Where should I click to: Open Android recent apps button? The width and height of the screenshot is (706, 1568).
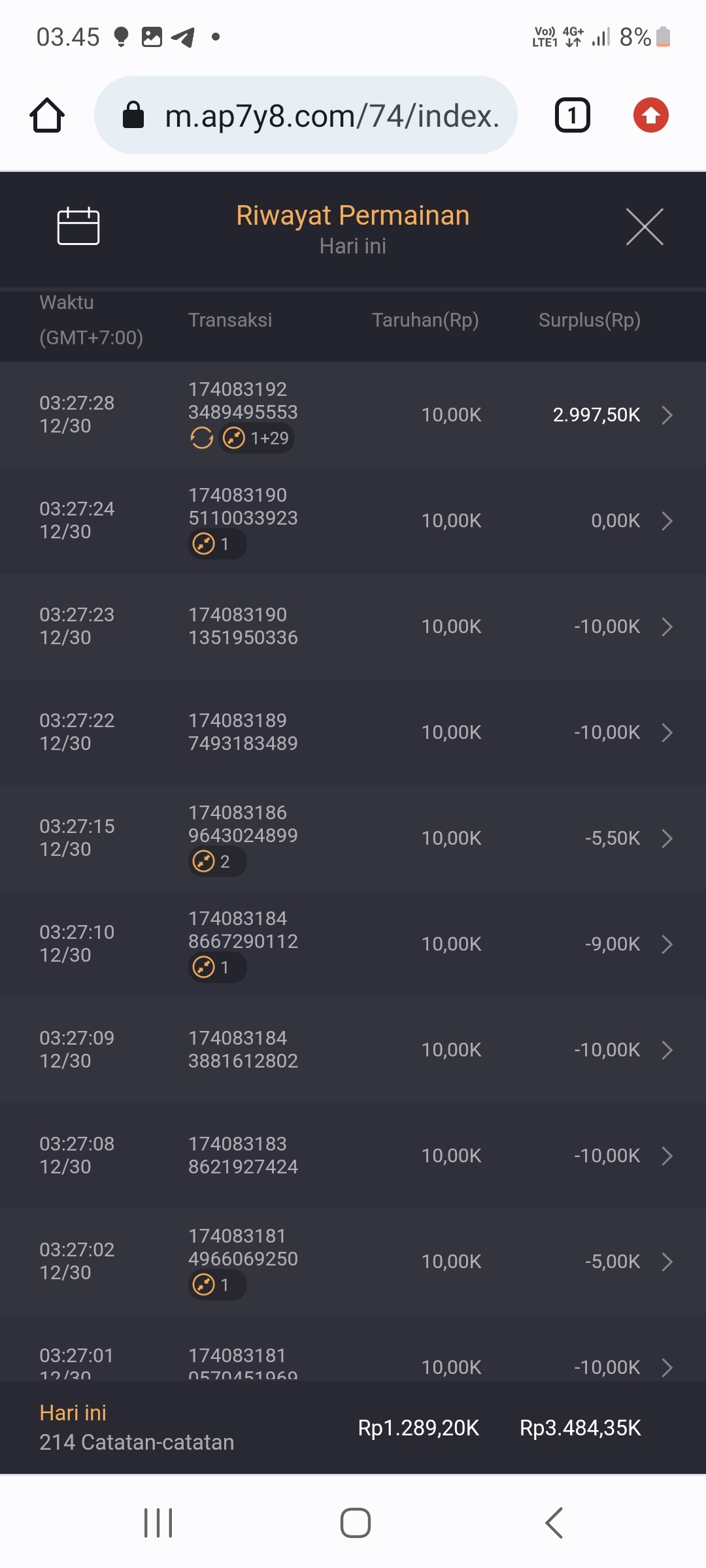click(x=158, y=1523)
